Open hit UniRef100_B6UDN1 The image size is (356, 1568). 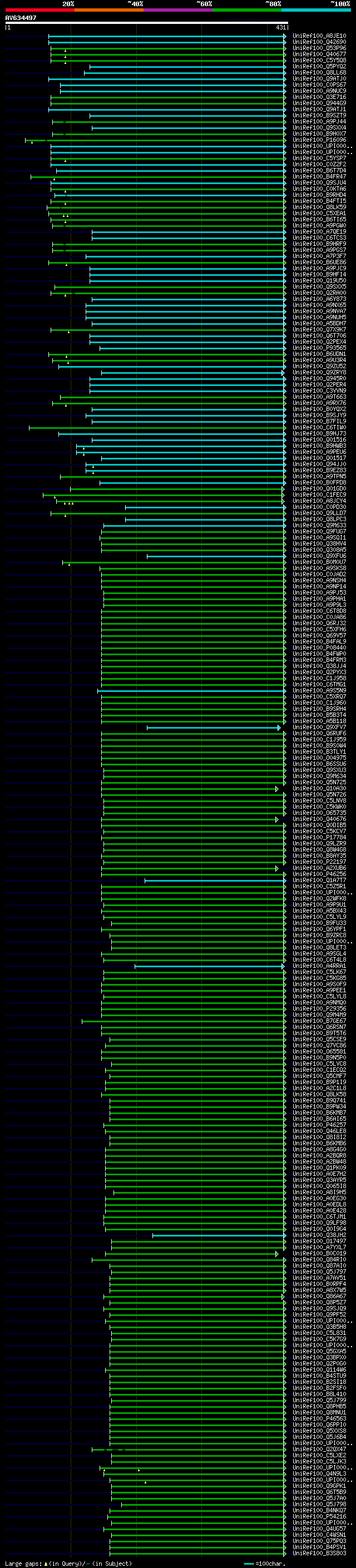(x=319, y=354)
